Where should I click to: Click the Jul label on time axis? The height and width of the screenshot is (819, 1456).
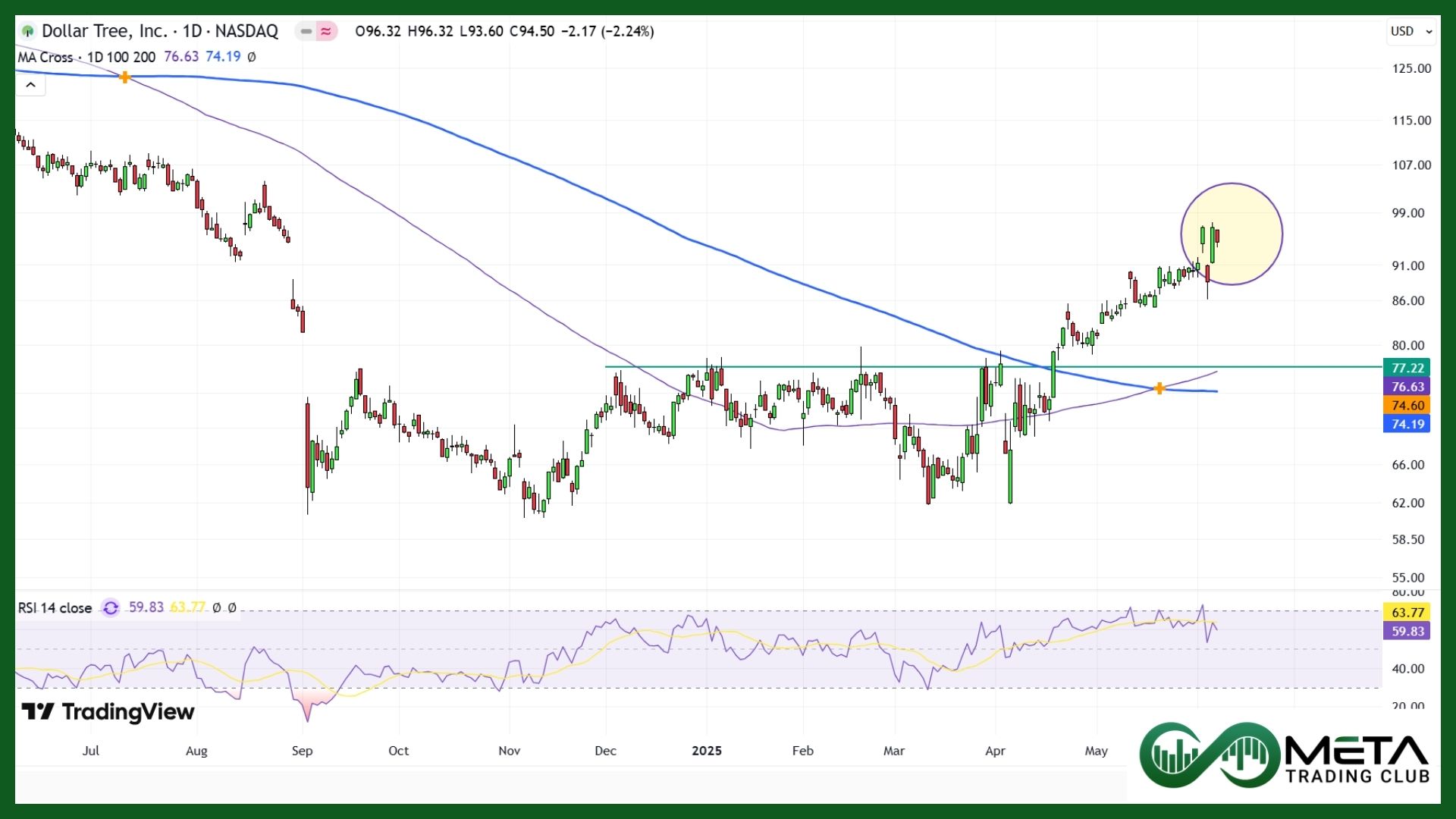coord(90,751)
